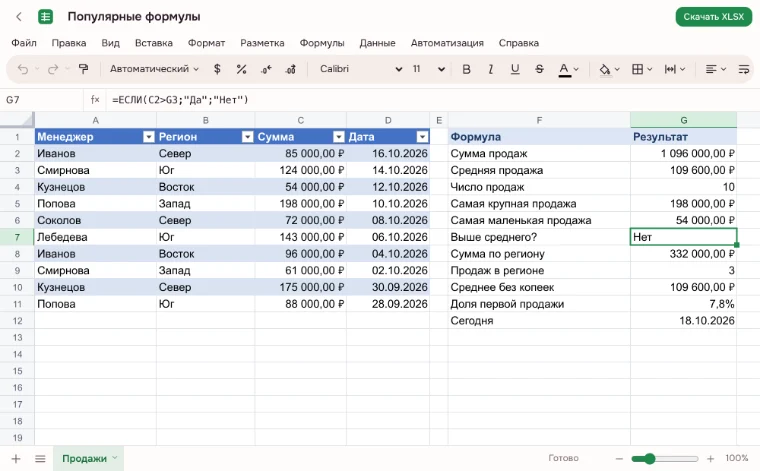This screenshot has height=471, width=760.
Task: Redo the last action
Action: coord(52,69)
